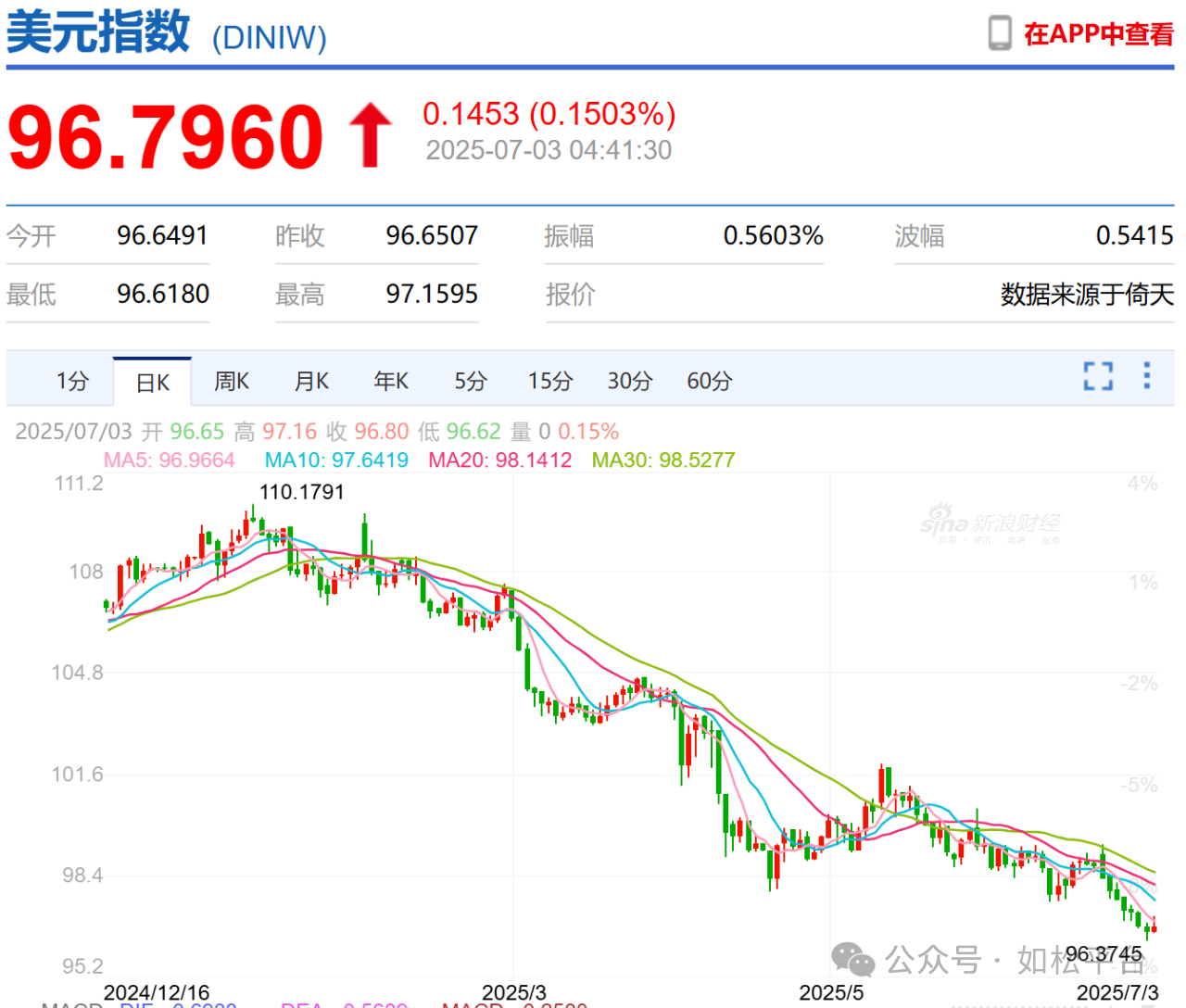Click the current price 96.7960
Screen dimensions: 1186x1008
[166, 137]
